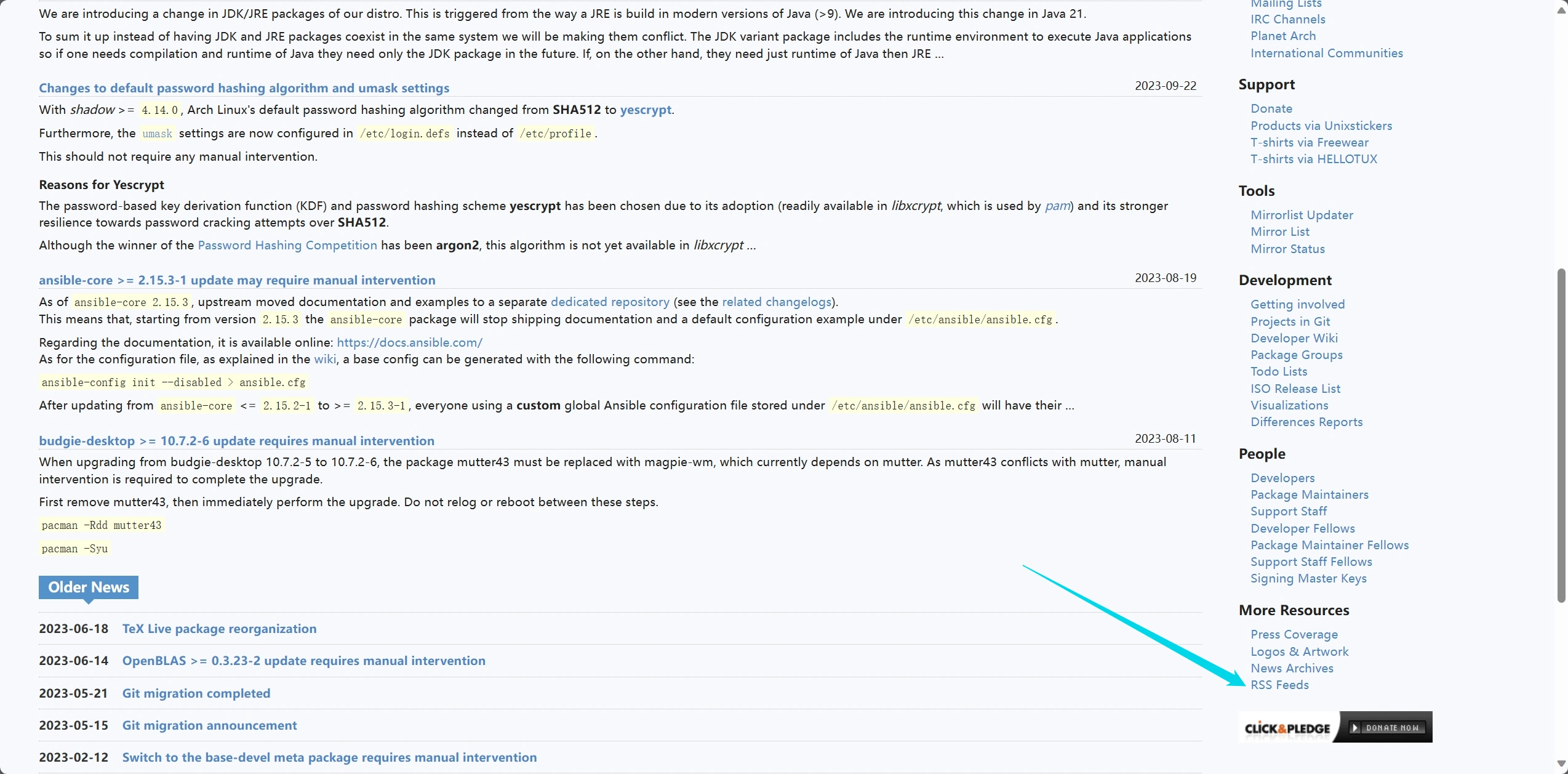Image resolution: width=1568 pixels, height=774 pixels.
Task: Open the Donate support link
Action: pos(1271,108)
